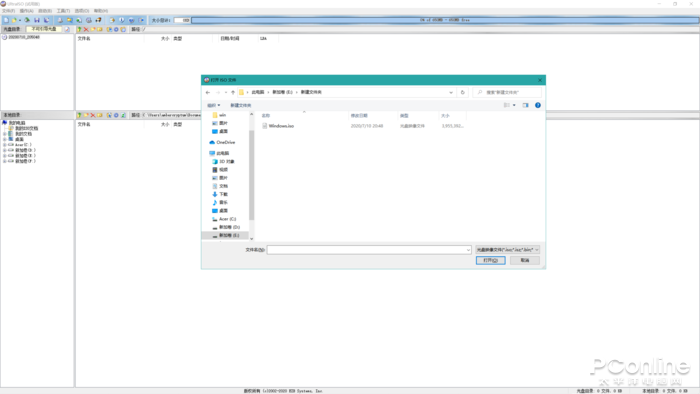The image size is (700, 394).
Task: Click the boot disc properties icon beside 不可引导光盘
Action: [x=67, y=29]
